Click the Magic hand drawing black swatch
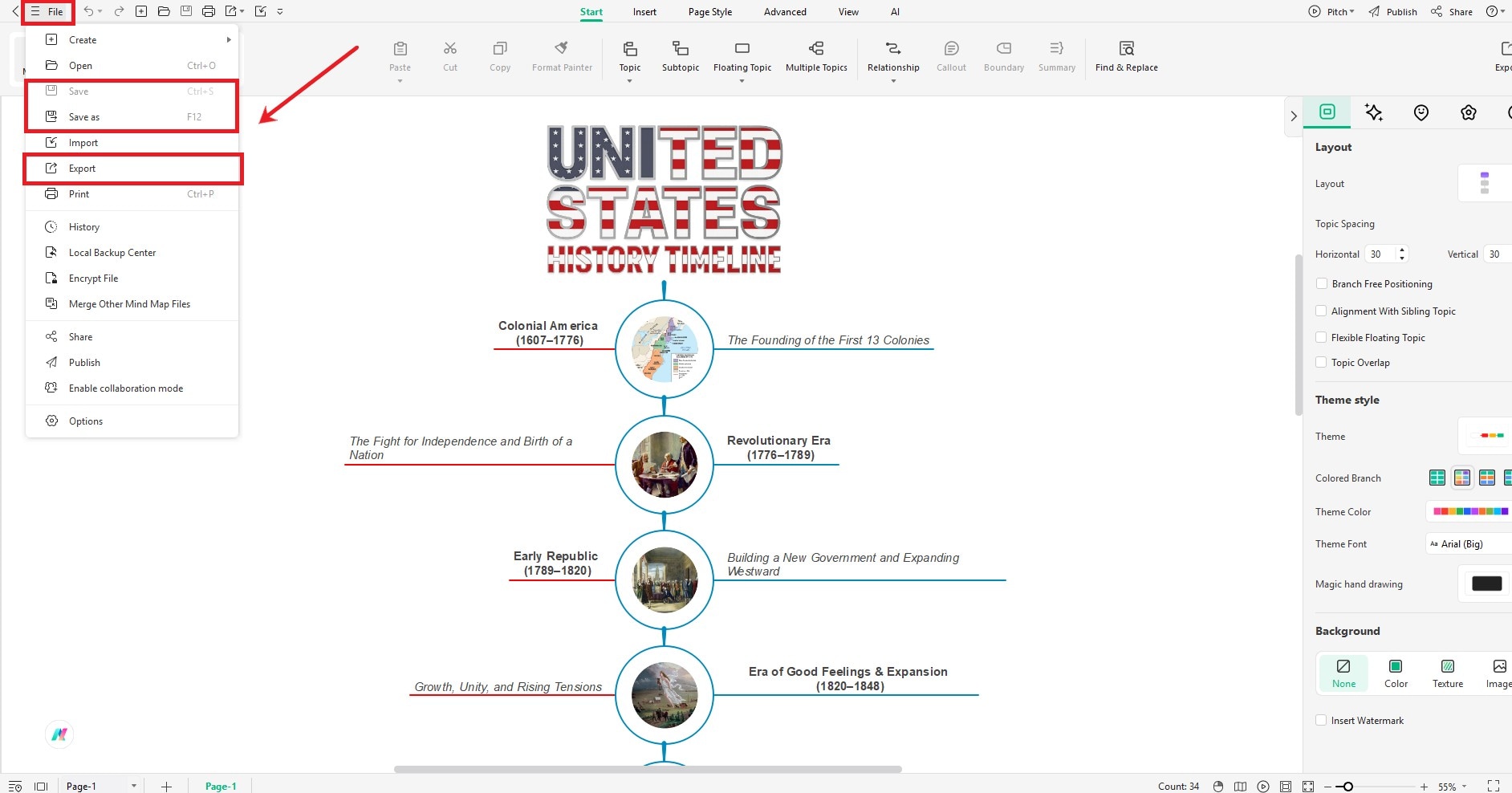Screen dimensions: 1512x793 pos(1486,584)
